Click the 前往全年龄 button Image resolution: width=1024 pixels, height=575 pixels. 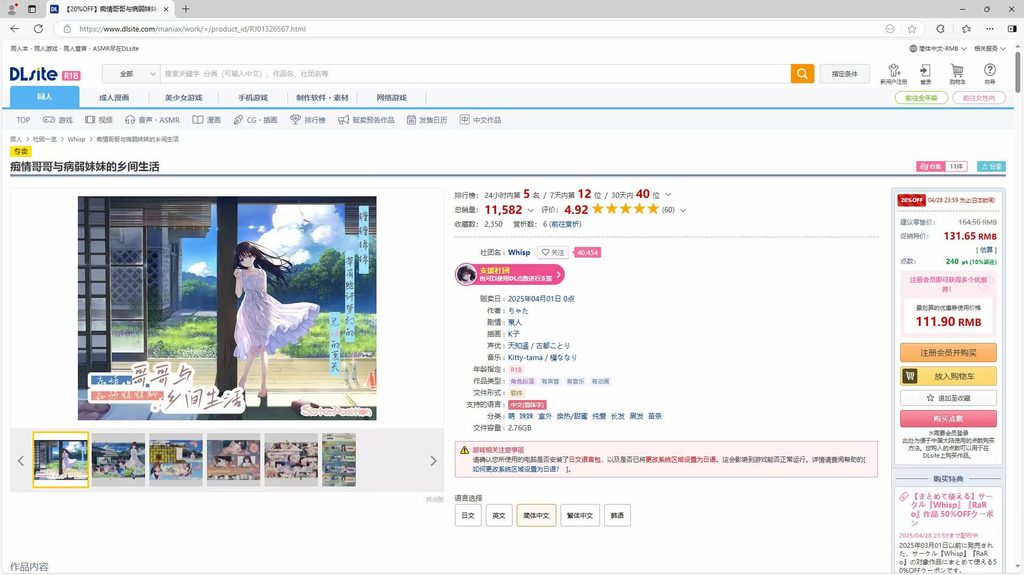click(x=921, y=98)
